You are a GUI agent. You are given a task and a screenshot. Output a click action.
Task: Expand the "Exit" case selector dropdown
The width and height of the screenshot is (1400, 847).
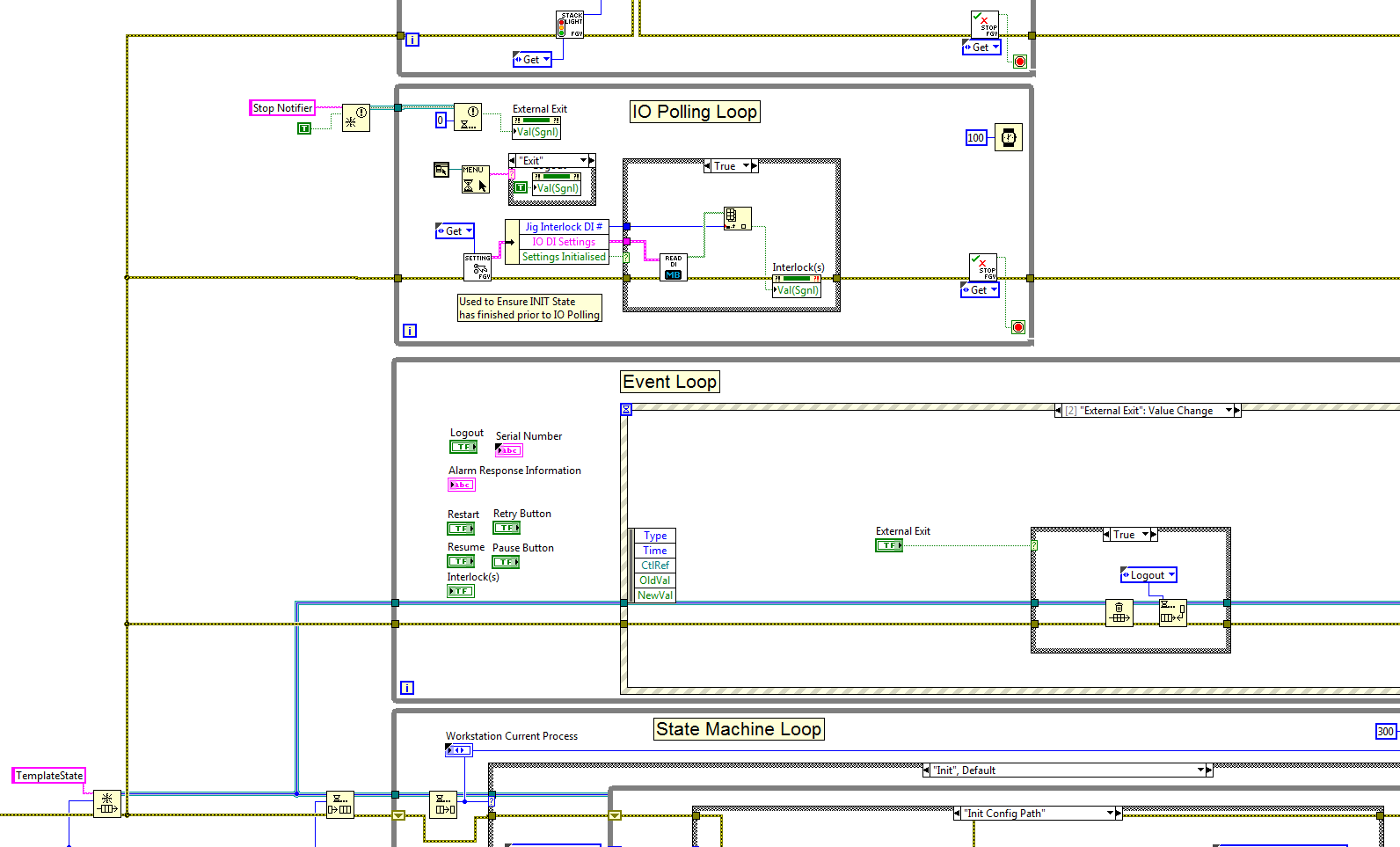click(x=583, y=160)
